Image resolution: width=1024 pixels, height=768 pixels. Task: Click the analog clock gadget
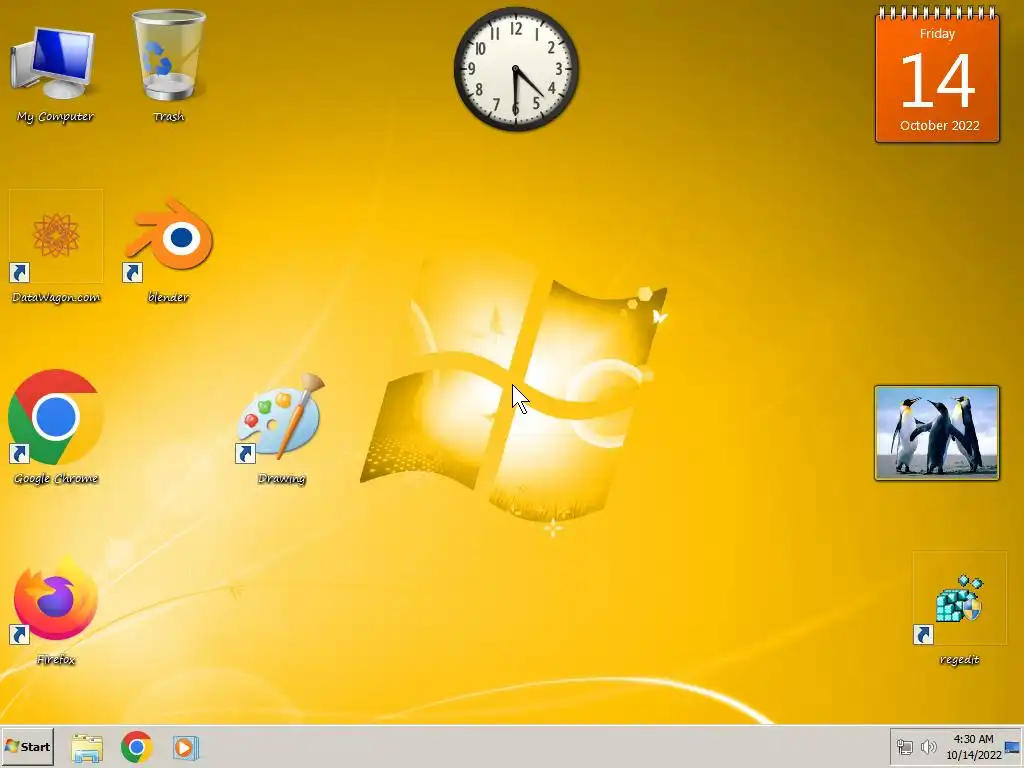point(516,69)
